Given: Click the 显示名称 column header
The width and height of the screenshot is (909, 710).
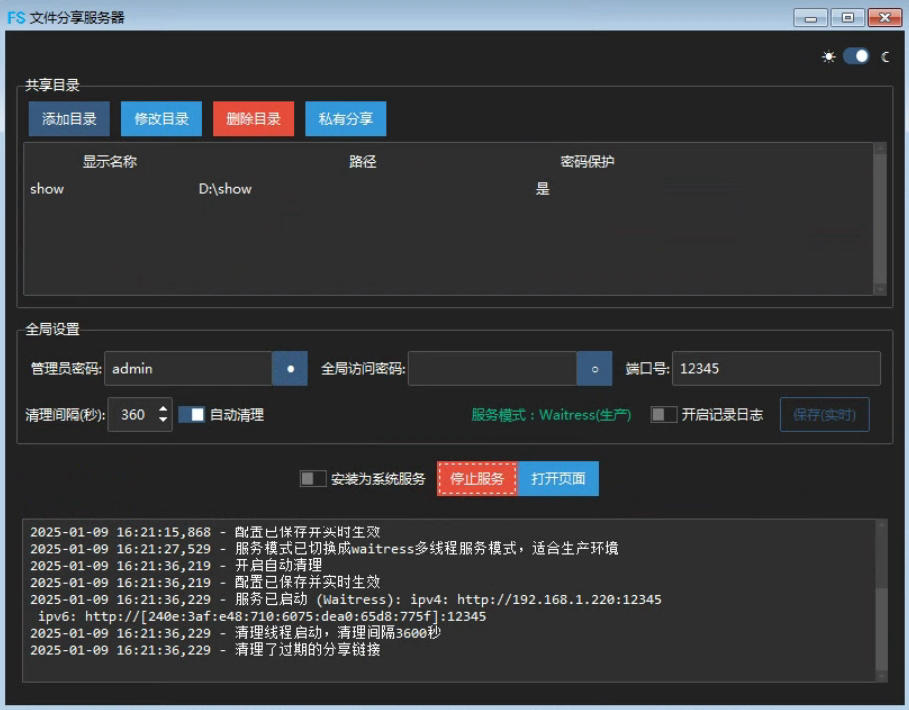Looking at the screenshot, I should (x=110, y=162).
